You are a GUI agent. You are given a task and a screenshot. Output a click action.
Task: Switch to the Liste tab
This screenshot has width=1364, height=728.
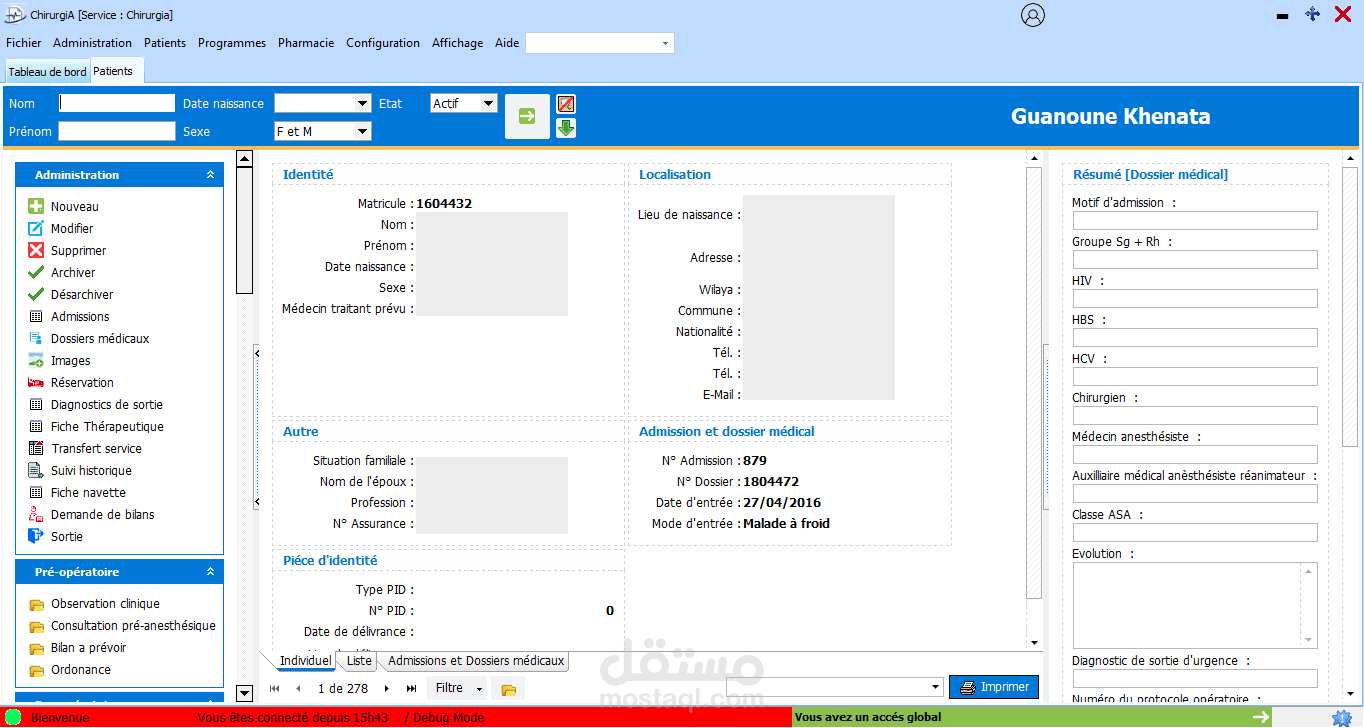point(359,661)
